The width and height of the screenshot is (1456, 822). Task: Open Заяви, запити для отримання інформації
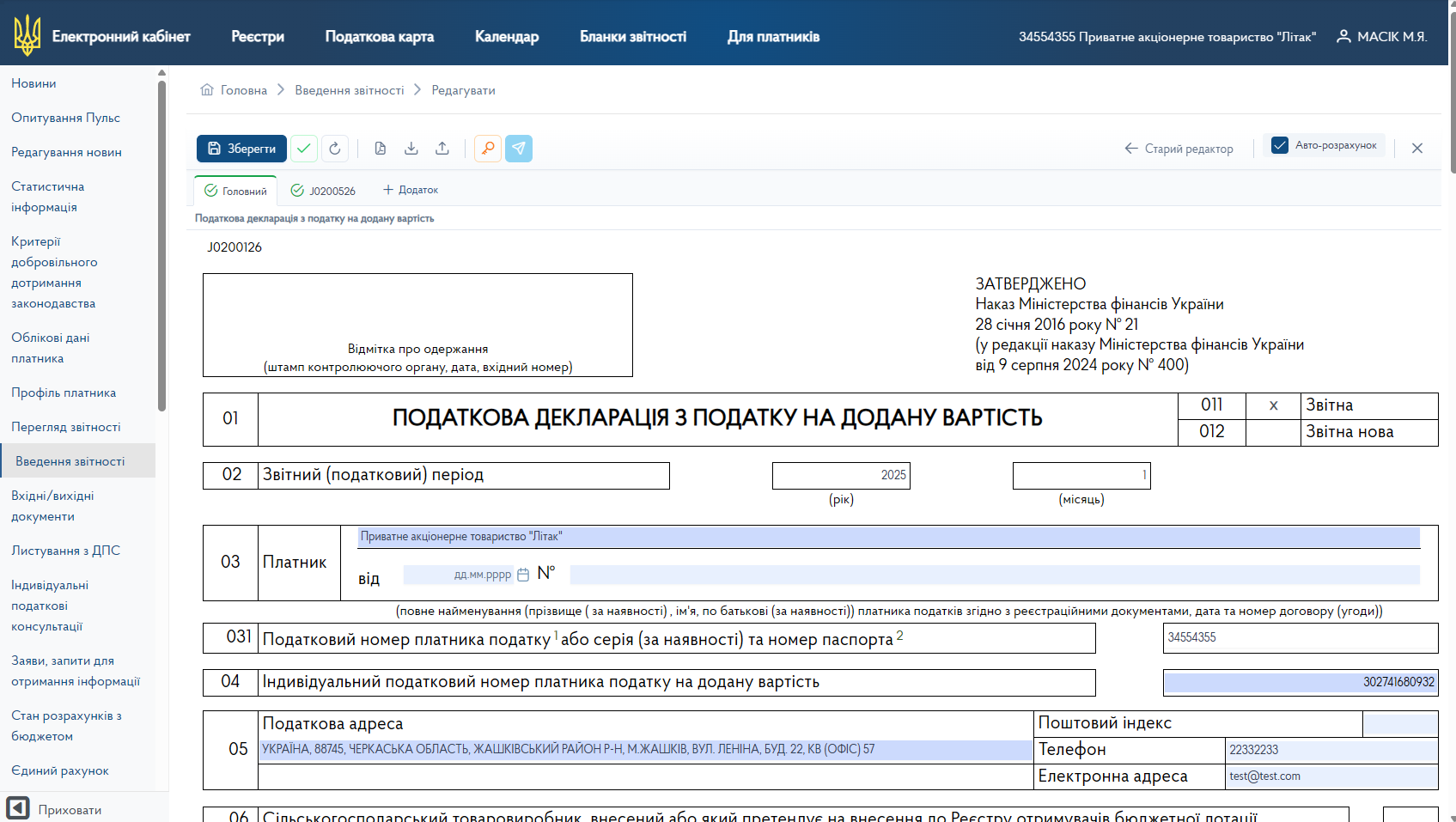coord(76,671)
